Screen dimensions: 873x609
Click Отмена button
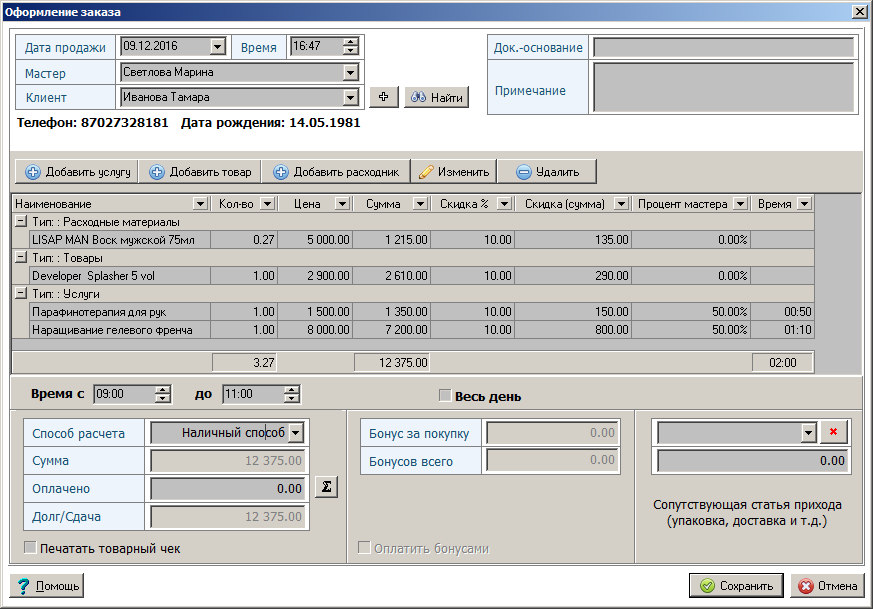(x=827, y=586)
